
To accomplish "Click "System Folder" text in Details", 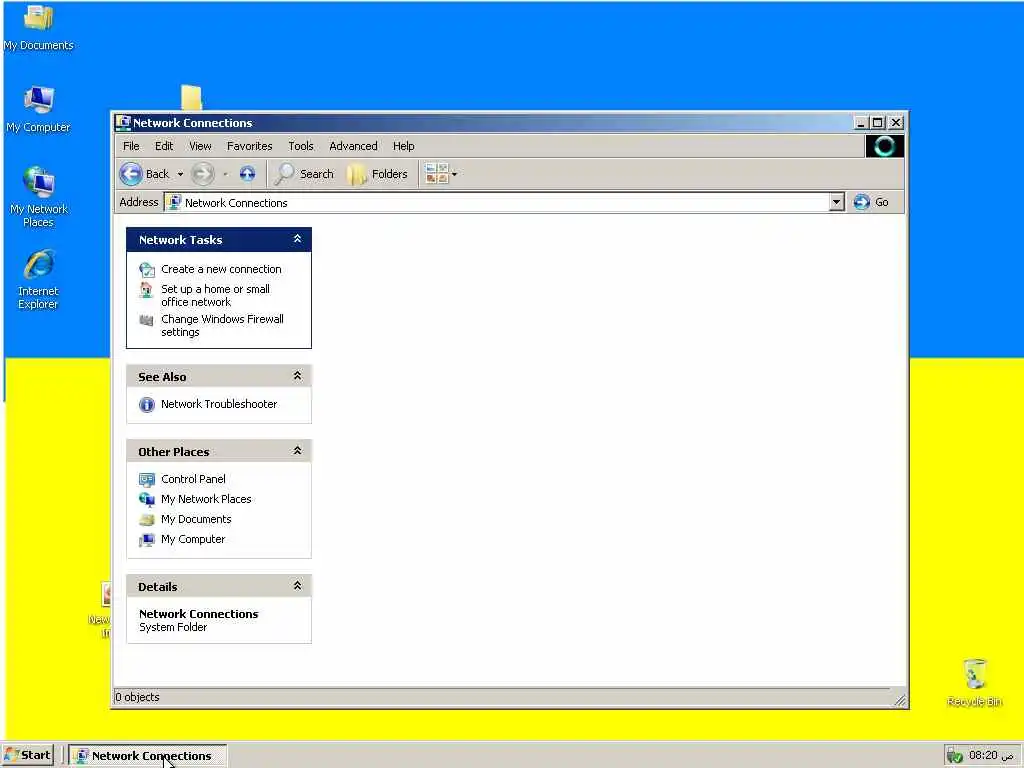I will point(173,627).
